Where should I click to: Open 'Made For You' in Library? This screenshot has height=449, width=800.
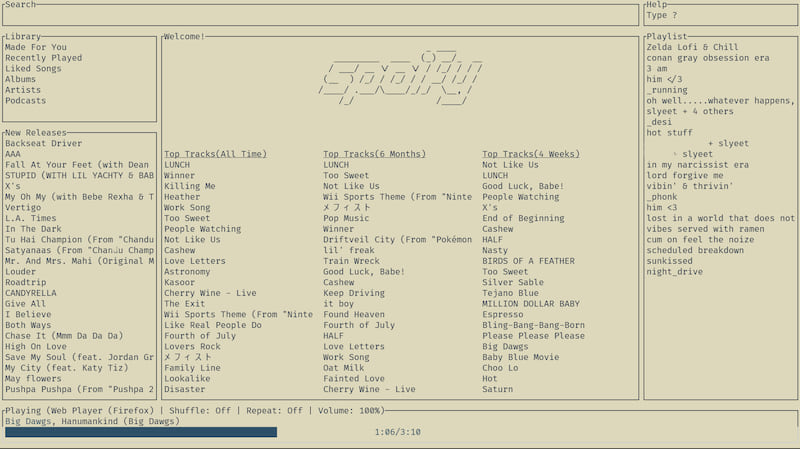click(36, 47)
